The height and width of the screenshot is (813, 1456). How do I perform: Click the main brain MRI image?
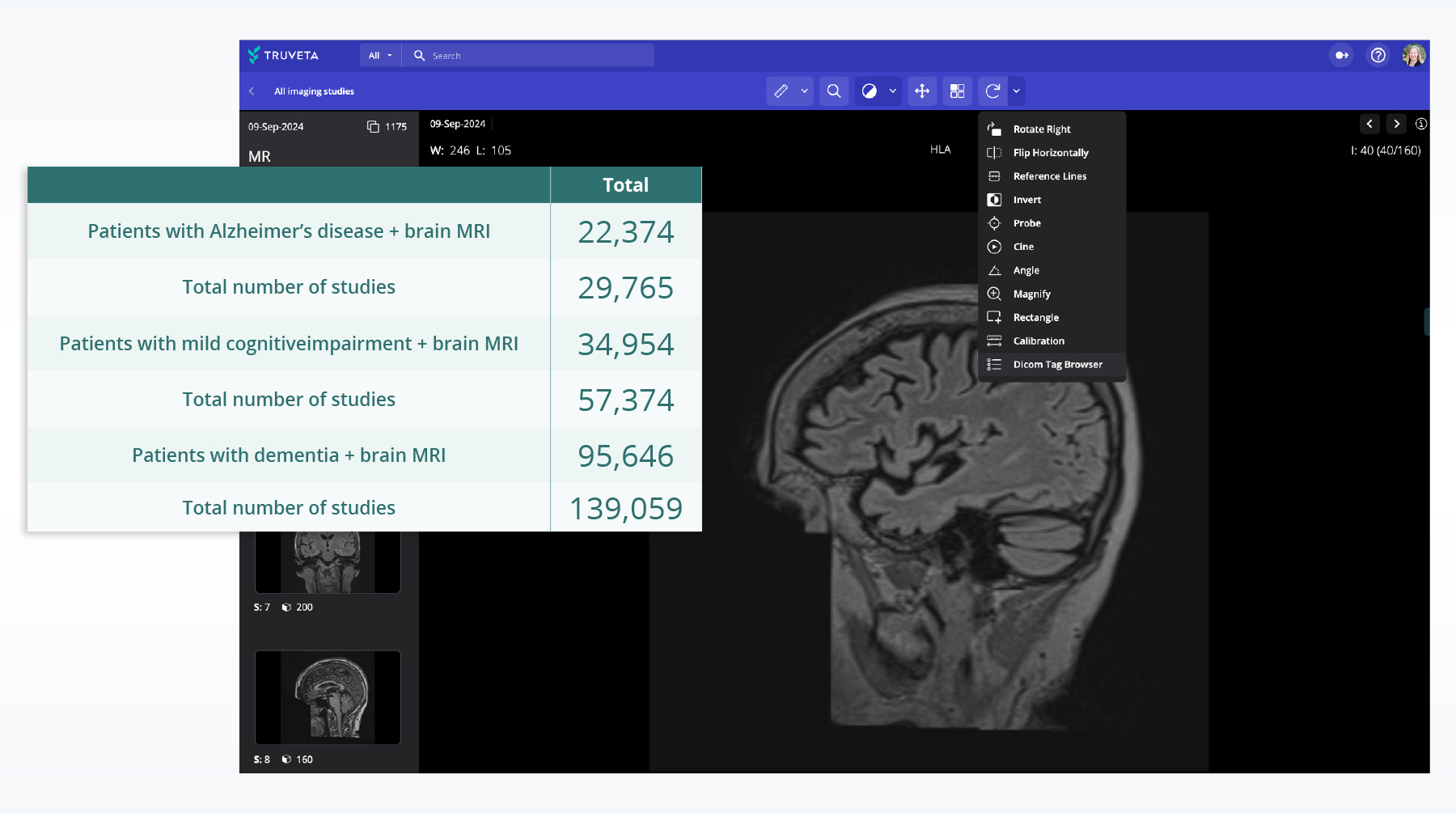(929, 492)
